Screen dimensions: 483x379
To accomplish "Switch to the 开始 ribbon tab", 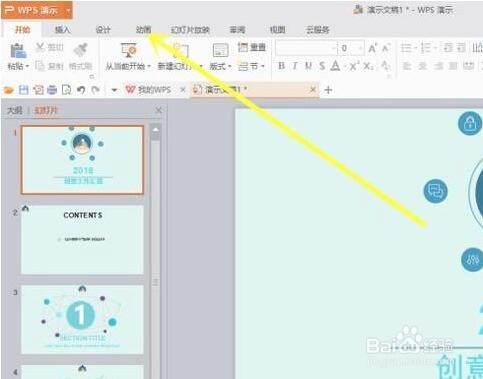I will click(x=23, y=30).
